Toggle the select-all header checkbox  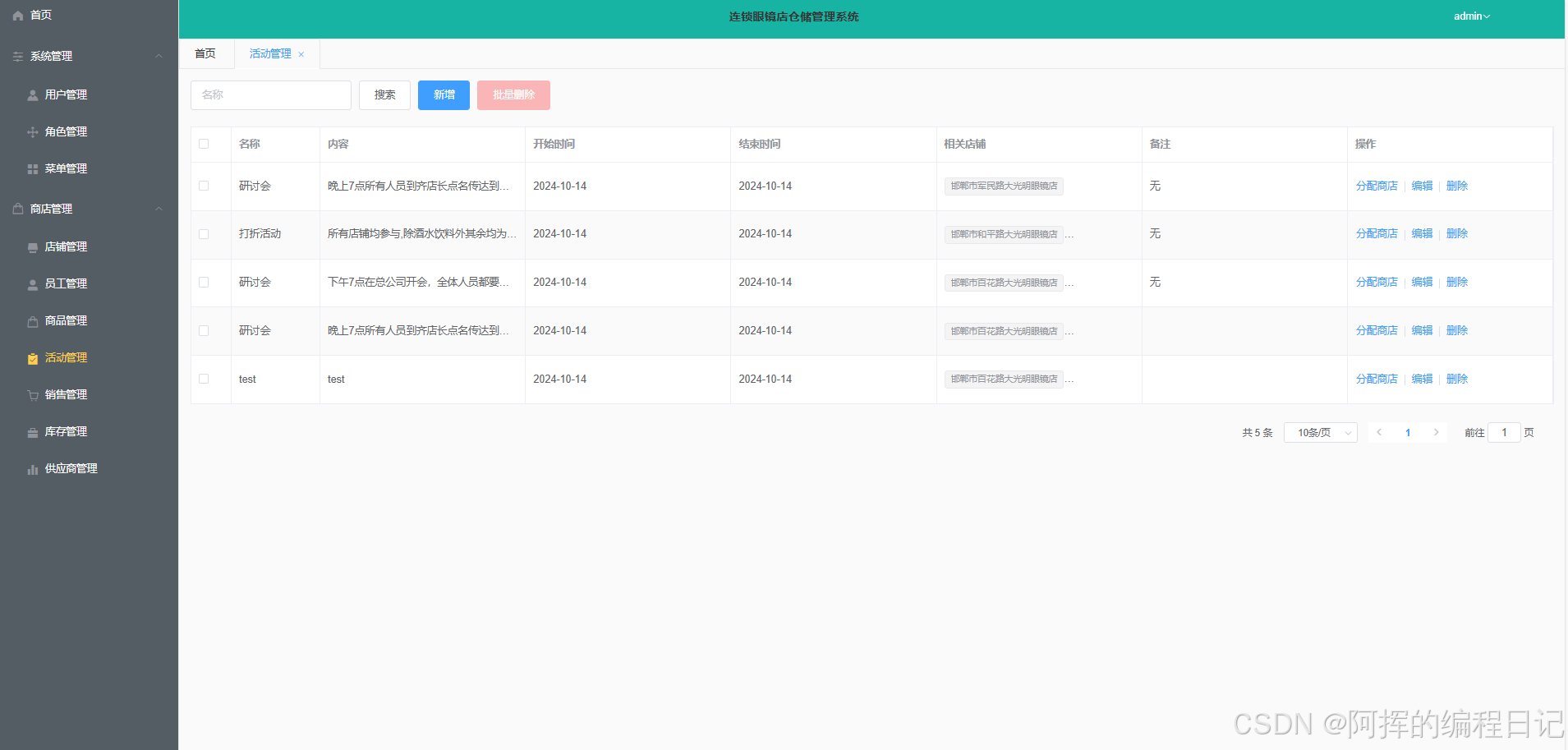point(204,144)
